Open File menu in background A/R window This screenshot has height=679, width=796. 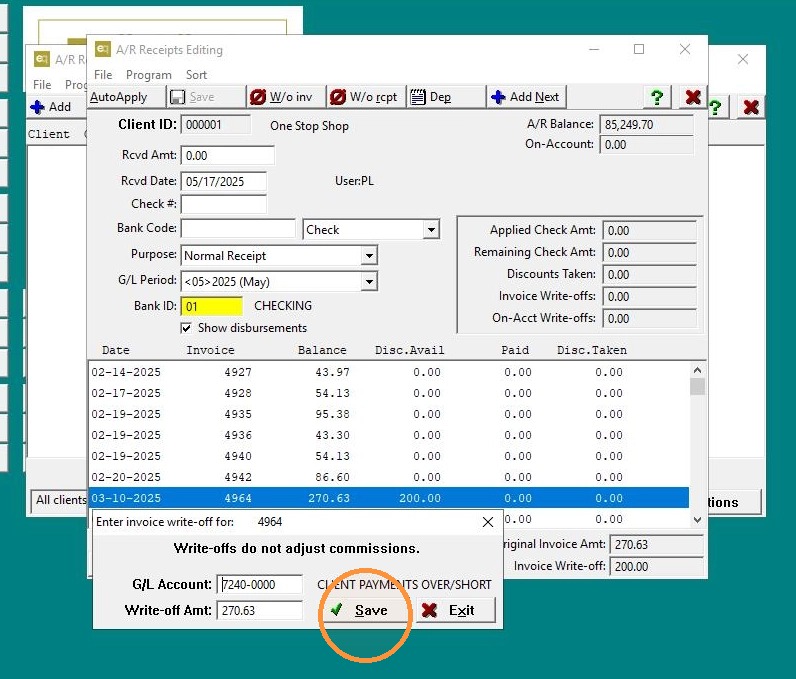pyautogui.click(x=42, y=85)
